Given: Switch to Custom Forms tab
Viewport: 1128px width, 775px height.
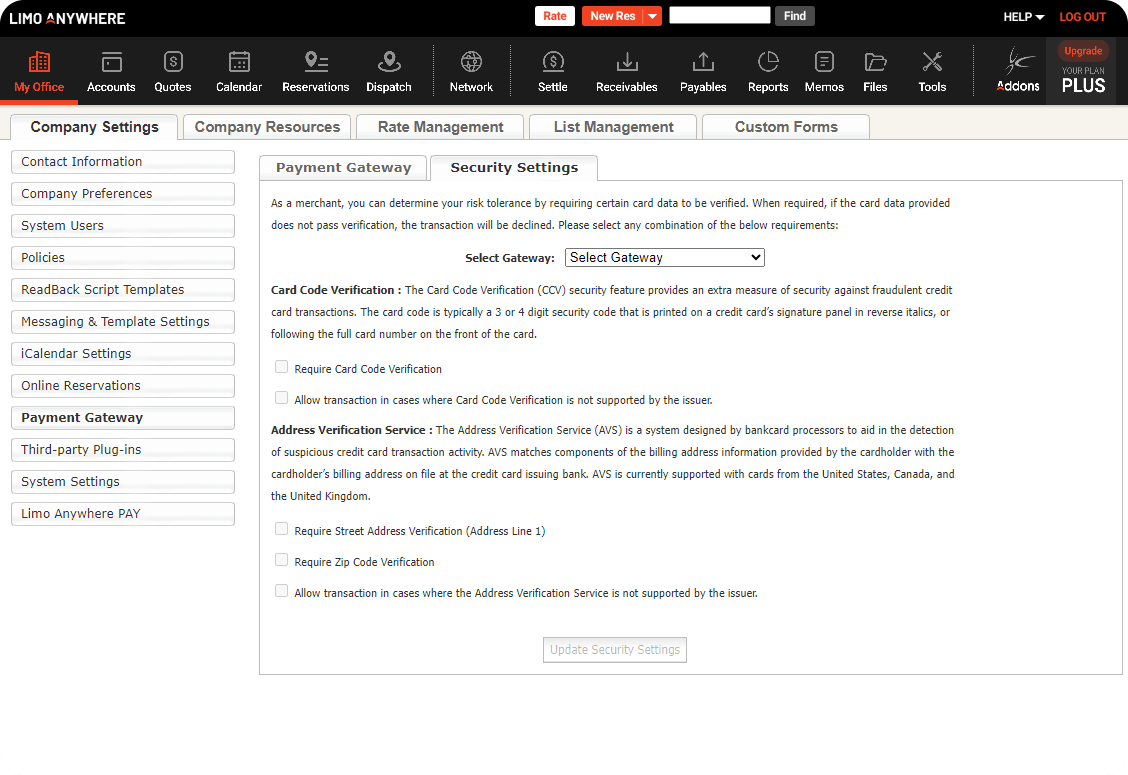Looking at the screenshot, I should pos(786,127).
